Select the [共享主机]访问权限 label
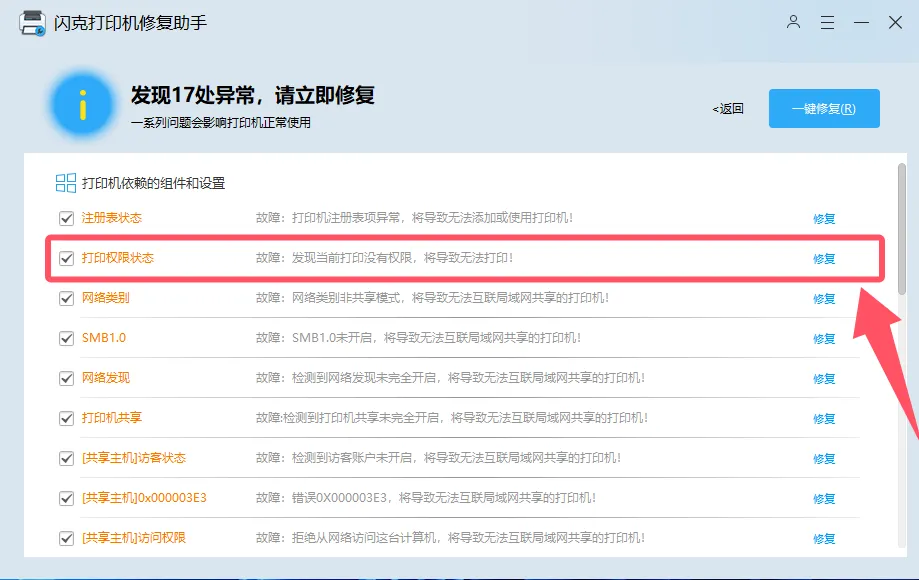Viewport: 919px width, 580px height. click(134, 538)
